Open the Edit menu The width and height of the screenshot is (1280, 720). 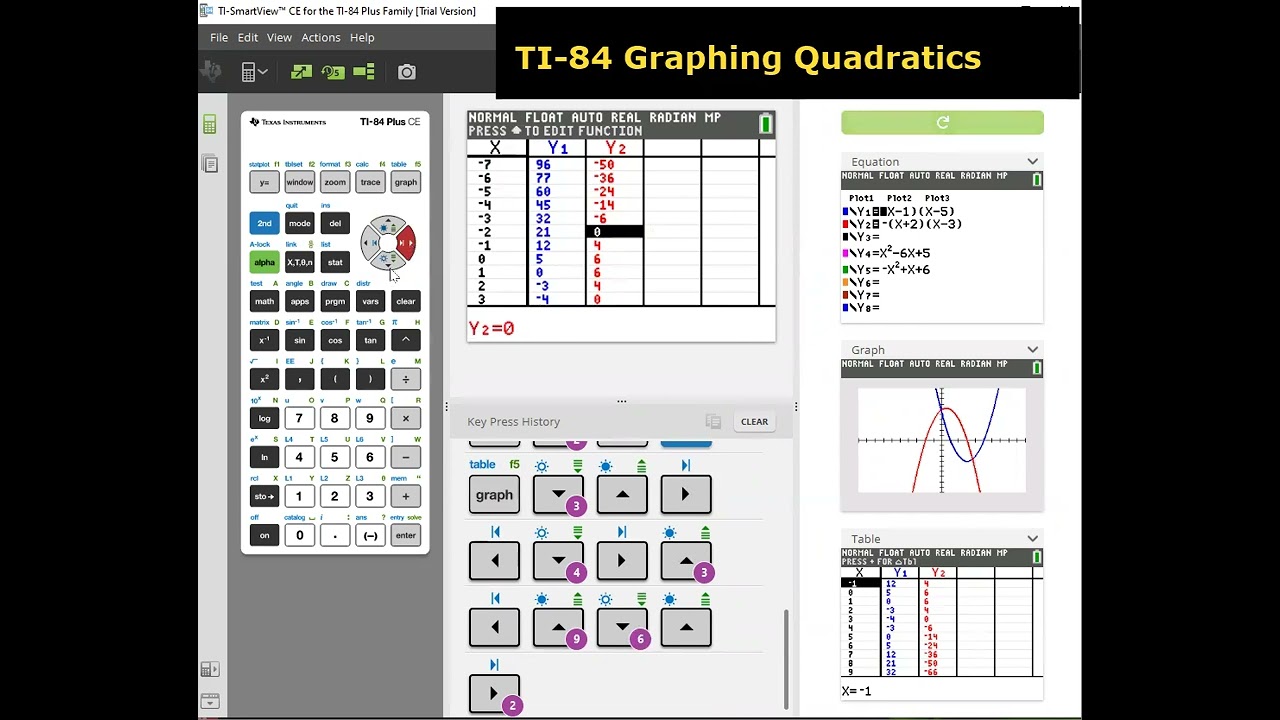click(248, 37)
